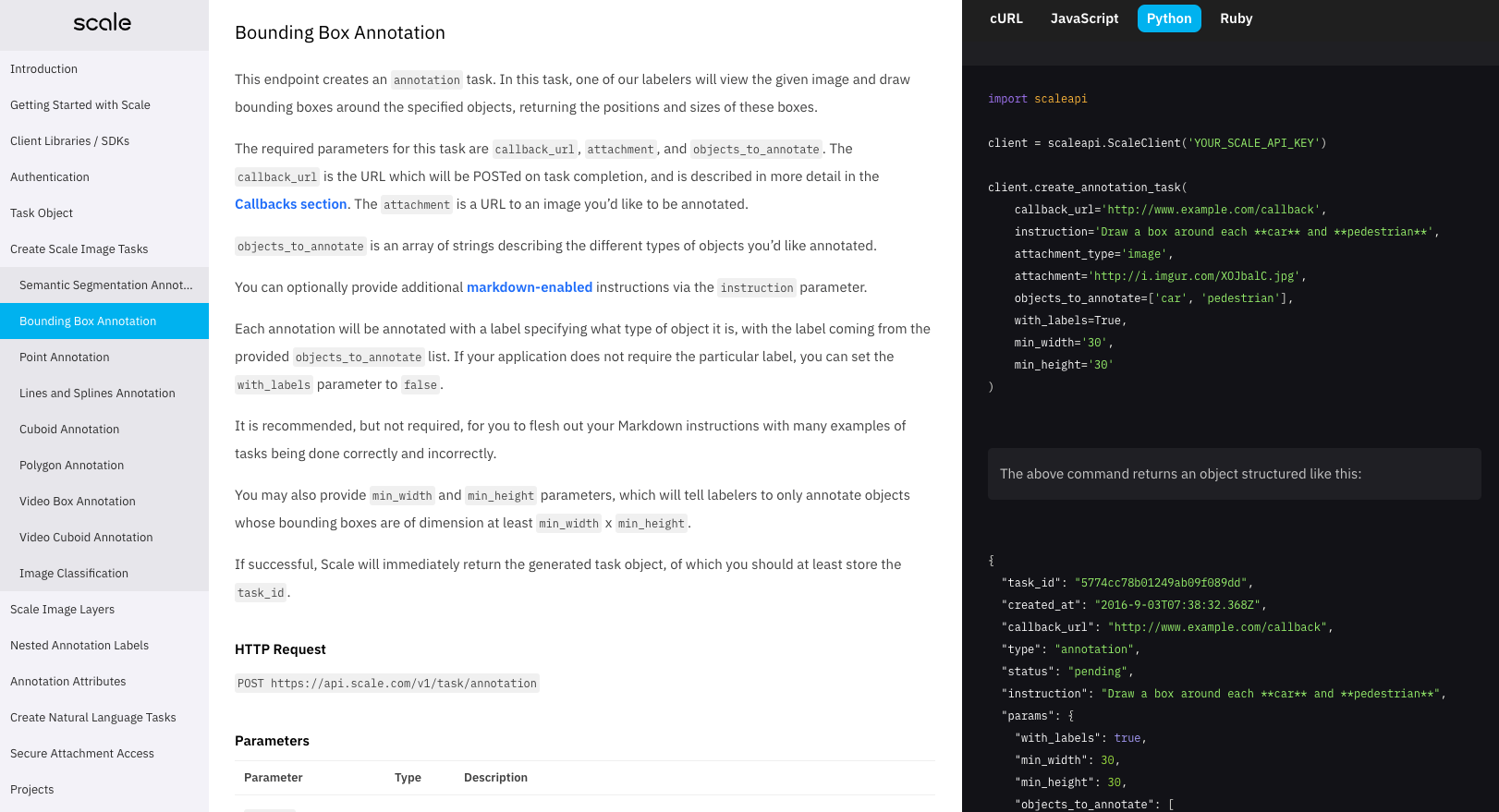Navigate to Annotation Attributes

tap(104, 682)
